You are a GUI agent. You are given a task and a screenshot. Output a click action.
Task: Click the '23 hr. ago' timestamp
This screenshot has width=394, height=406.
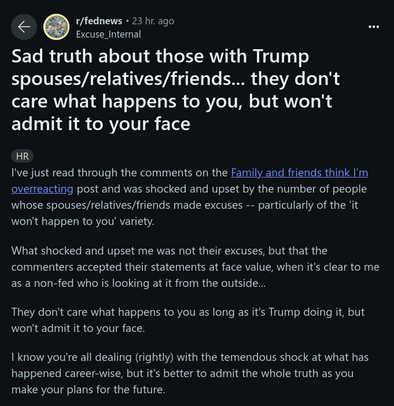click(x=153, y=21)
